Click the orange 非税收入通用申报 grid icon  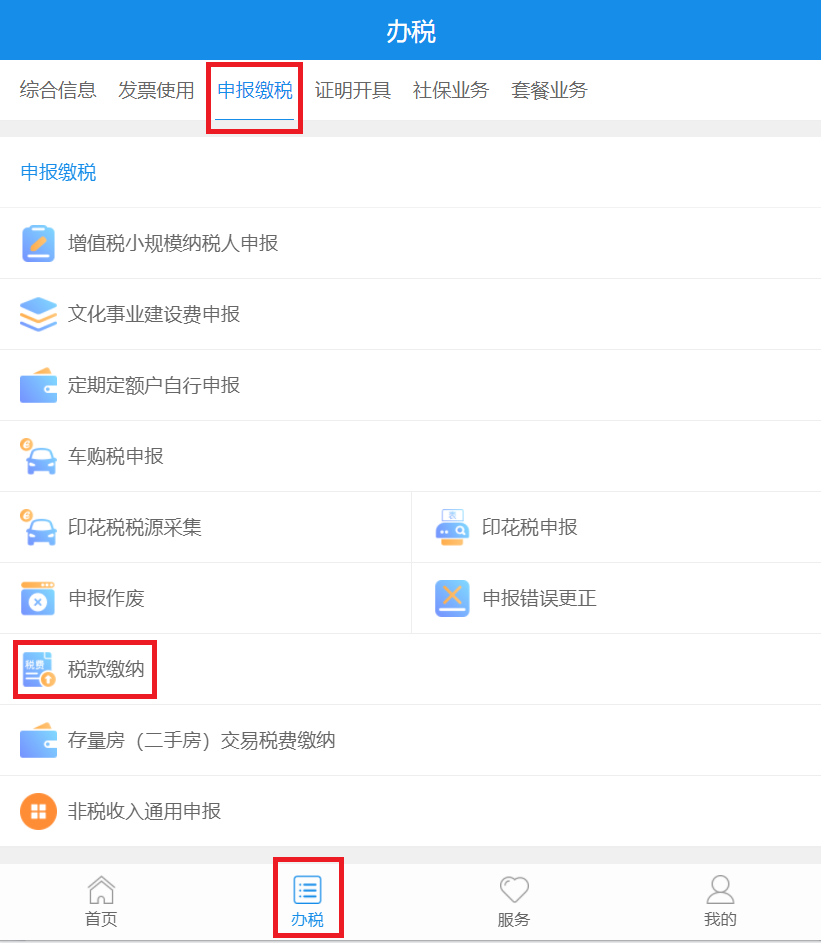click(38, 811)
